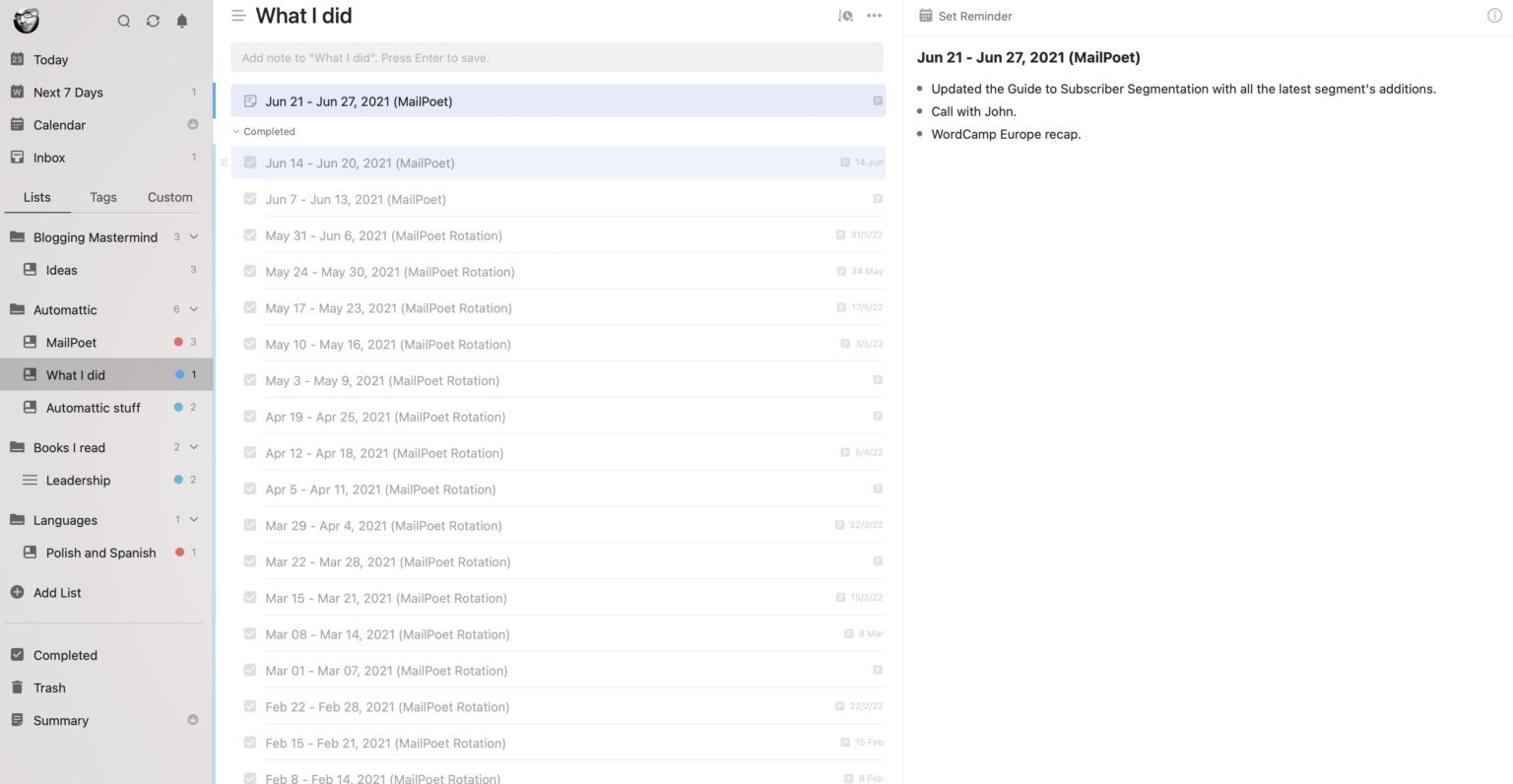Screen dimensions: 1513x784
Task: Uncheck the Apr 12 - Apr 18, 2021 task
Action: coord(250,452)
